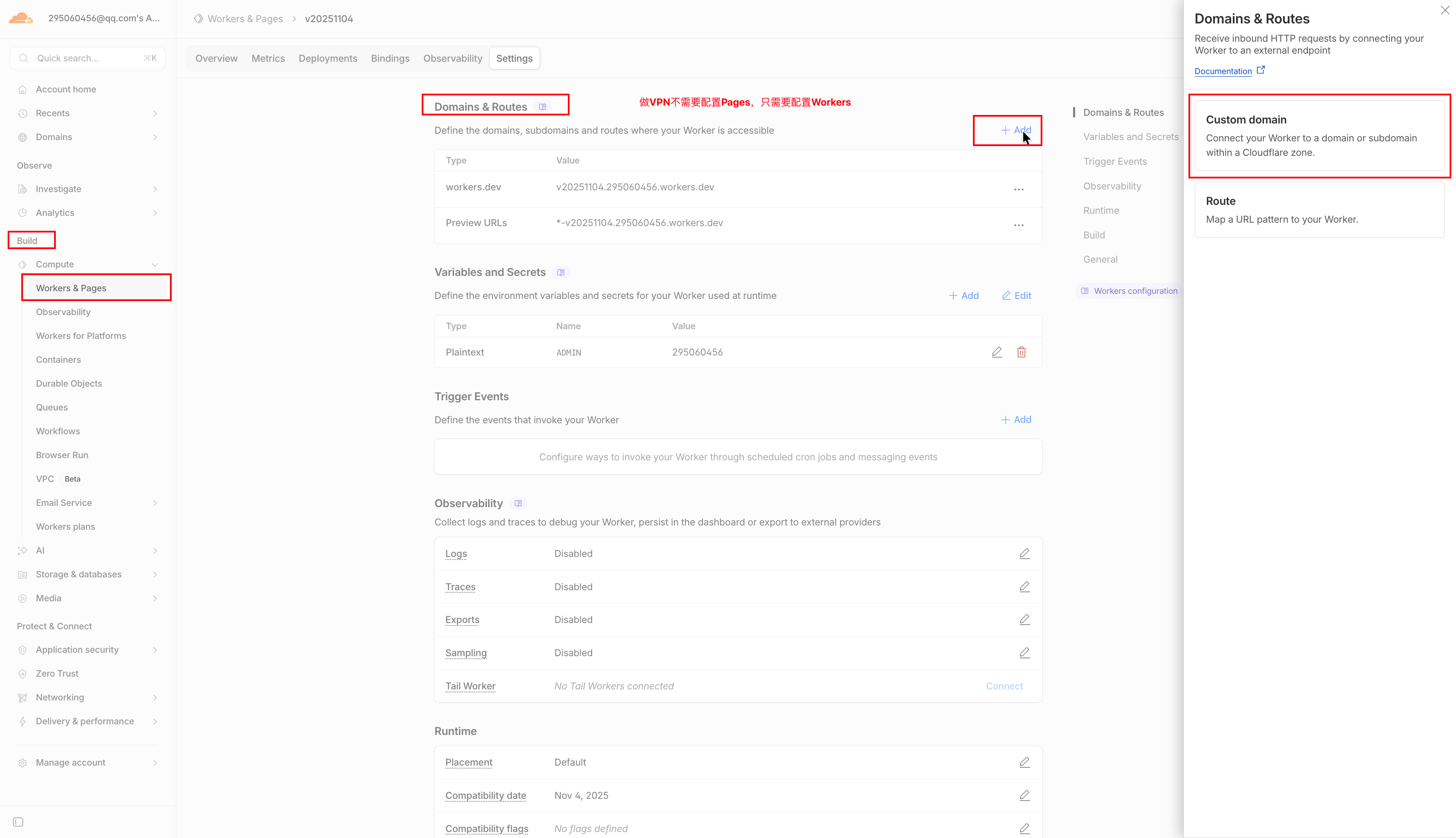Switch to the Overview tab
Screen dimensions: 1456x838
(x=216, y=58)
